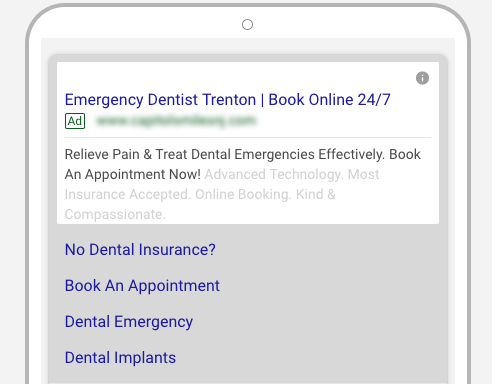Image resolution: width=492 pixels, height=384 pixels.
Task: Click the faded Insurance Accepted text
Action: click(128, 194)
